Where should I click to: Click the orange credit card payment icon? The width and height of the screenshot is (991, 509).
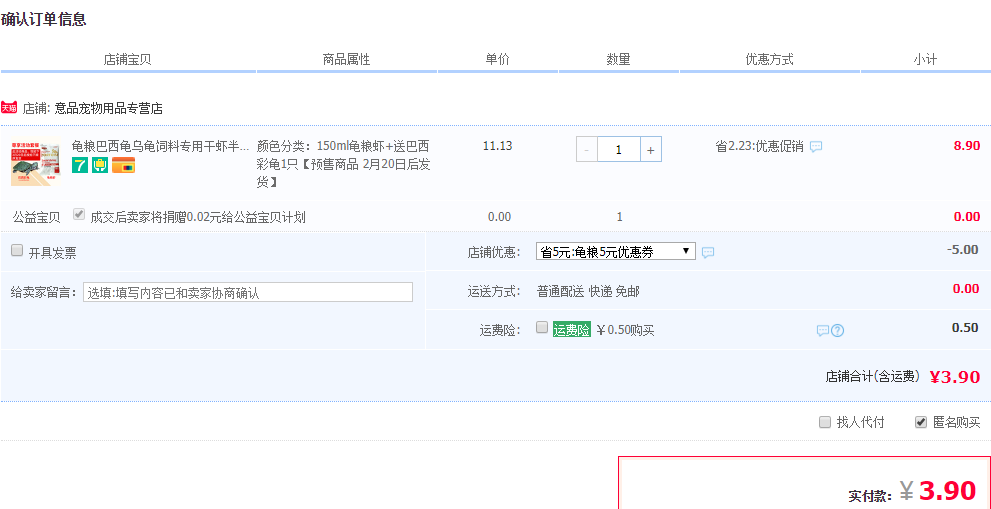coord(123,166)
